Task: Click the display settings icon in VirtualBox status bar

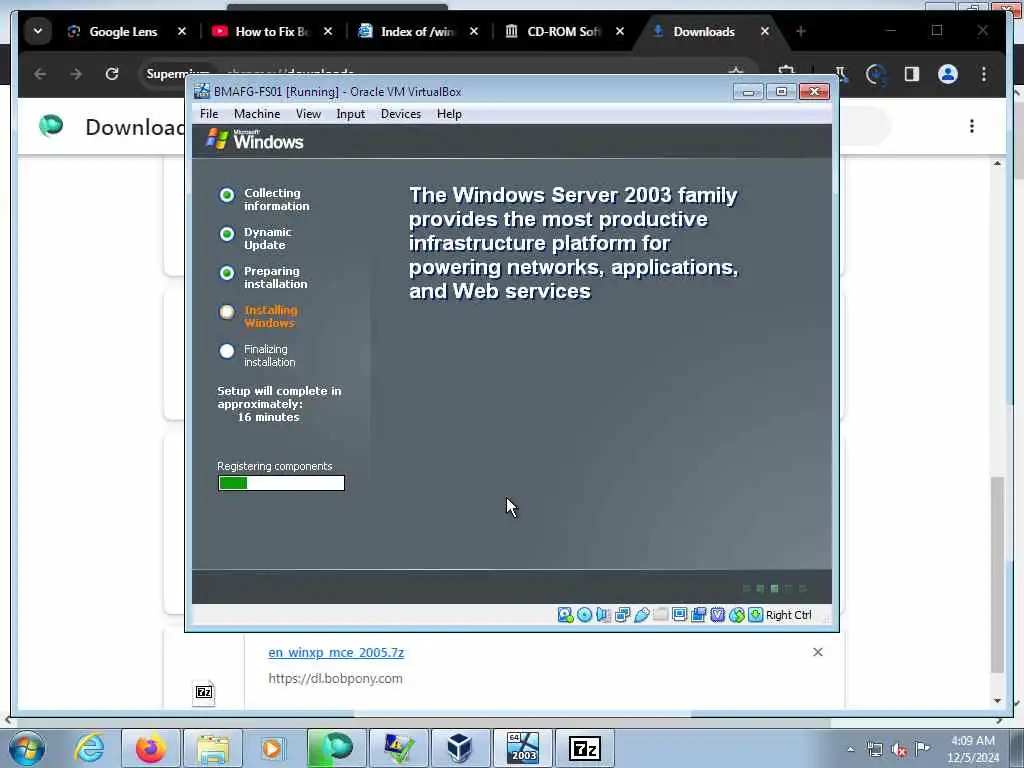Action: click(679, 615)
